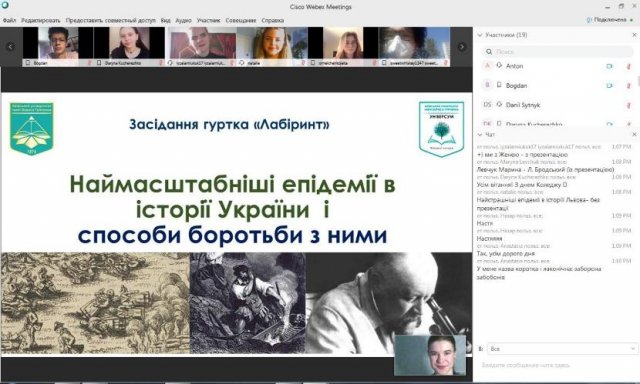Screen dimensions: 640x384
Task: Close the Participants panel
Action: pos(634,35)
